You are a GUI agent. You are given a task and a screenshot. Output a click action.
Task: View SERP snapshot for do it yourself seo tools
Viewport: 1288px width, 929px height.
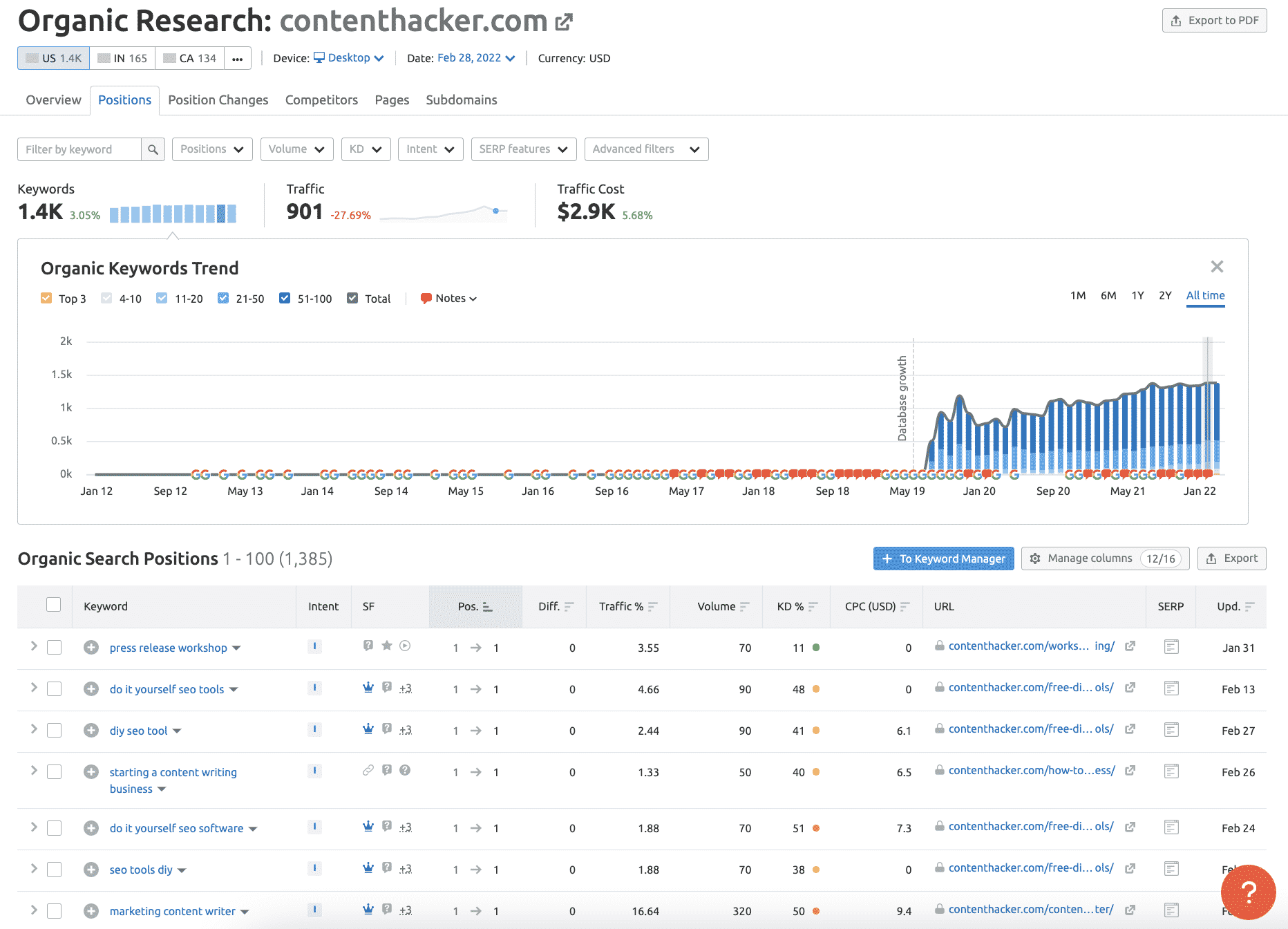pos(1171,688)
